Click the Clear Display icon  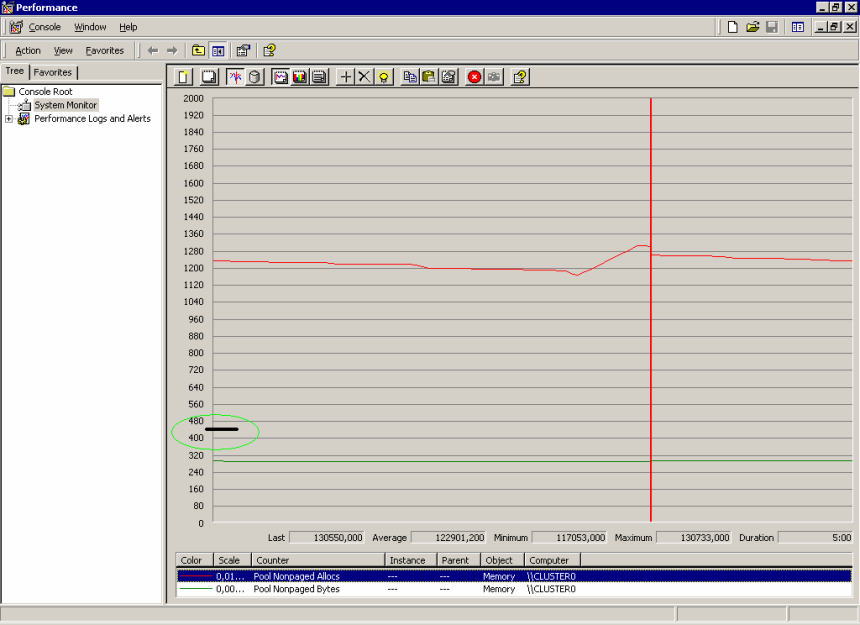click(x=209, y=77)
